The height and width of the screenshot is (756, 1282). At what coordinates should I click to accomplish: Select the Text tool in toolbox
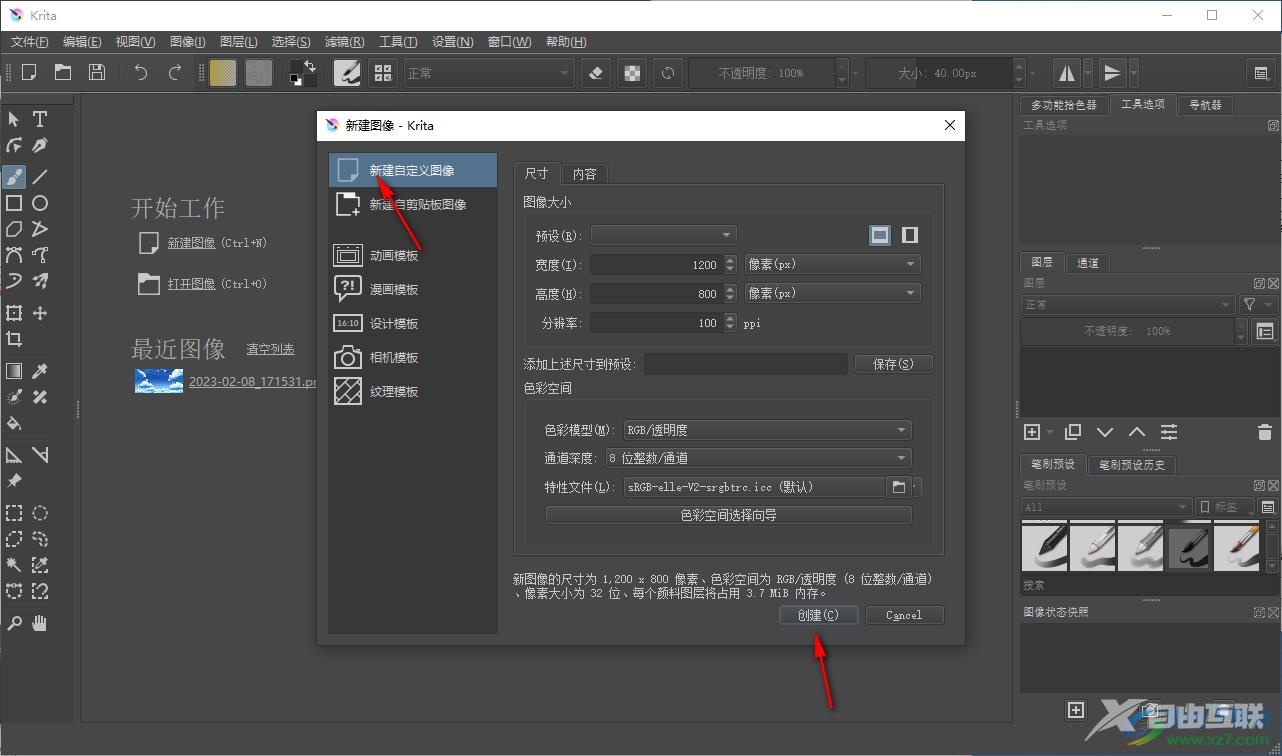click(40, 119)
